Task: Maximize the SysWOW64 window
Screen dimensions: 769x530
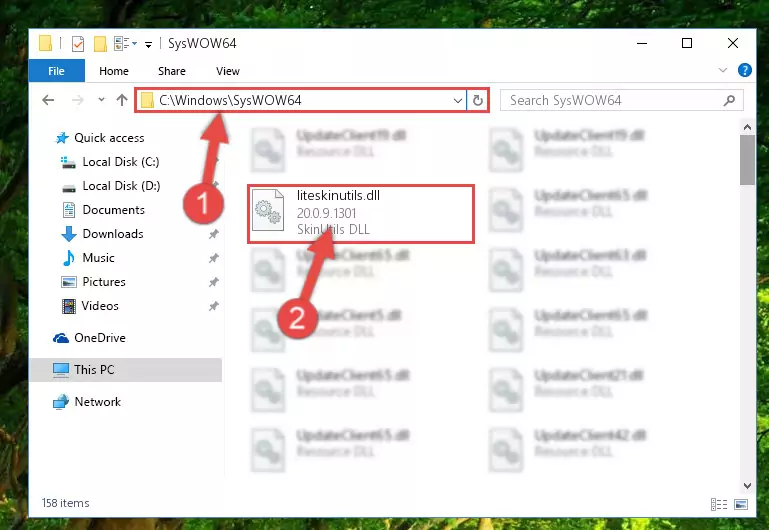Action: pos(687,43)
